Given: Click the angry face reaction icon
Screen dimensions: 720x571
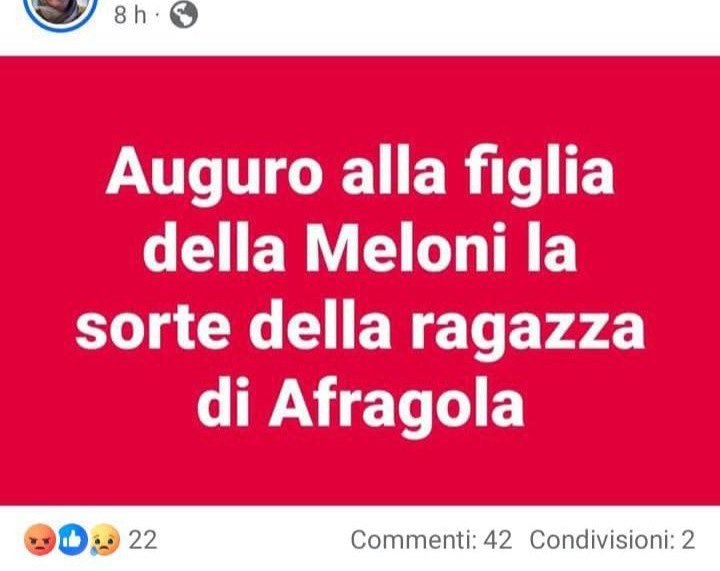Looking at the screenshot, I should coord(40,540).
